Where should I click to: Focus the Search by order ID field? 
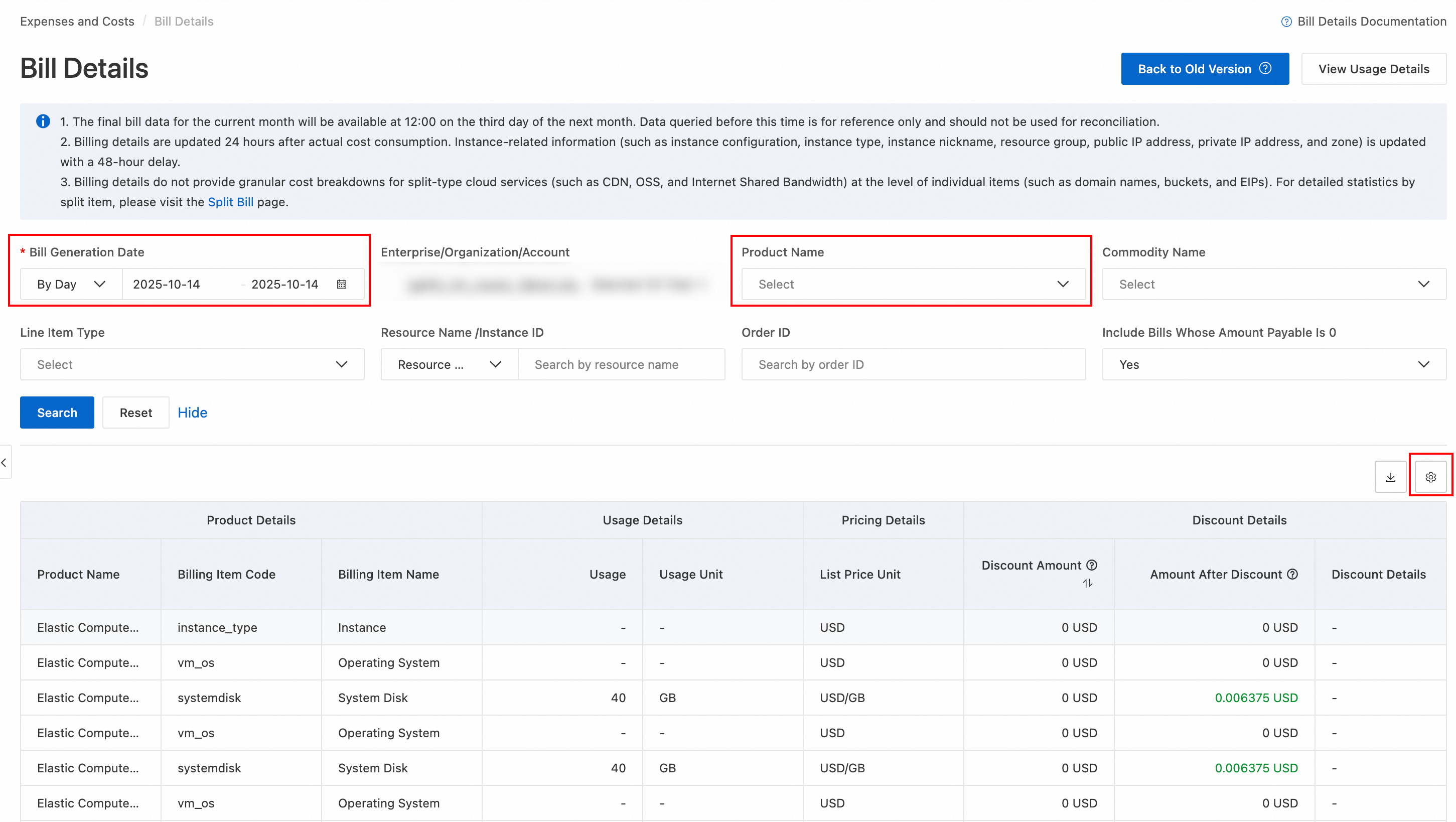[912, 364]
